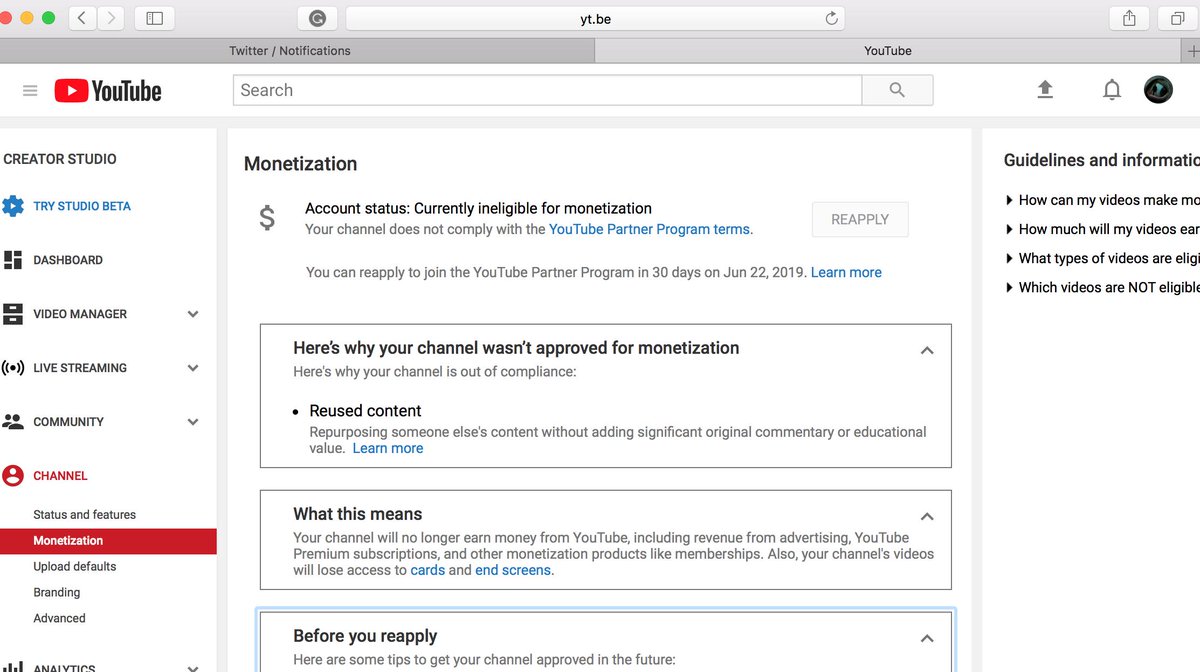Click Learn more after reapply date

point(846,272)
